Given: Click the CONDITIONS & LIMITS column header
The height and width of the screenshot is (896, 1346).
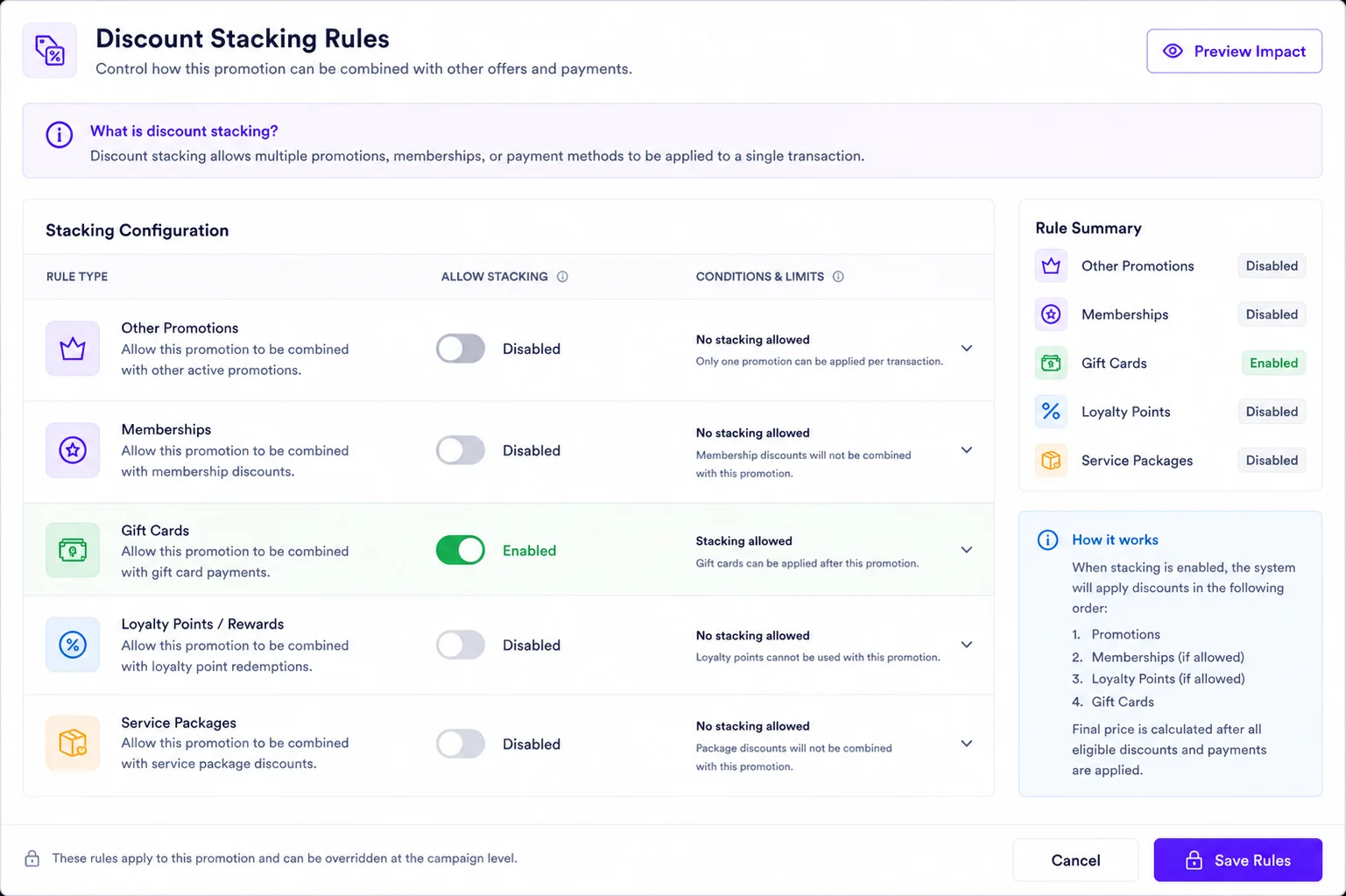Looking at the screenshot, I should pyautogui.click(x=760, y=277).
